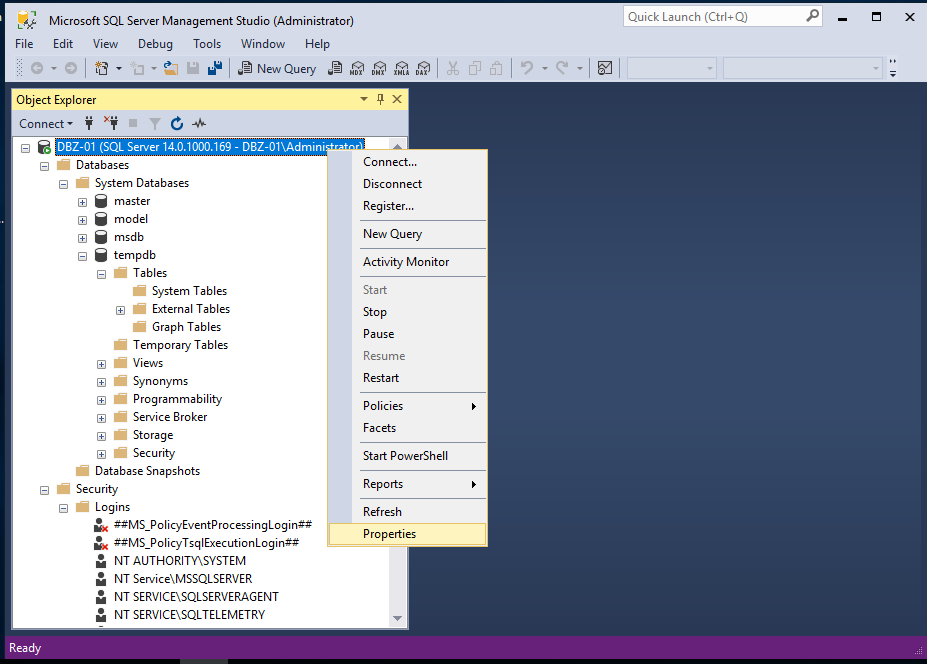Screen dimensions: 927x664
Task: Open the Tools menu
Action: [x=207, y=44]
